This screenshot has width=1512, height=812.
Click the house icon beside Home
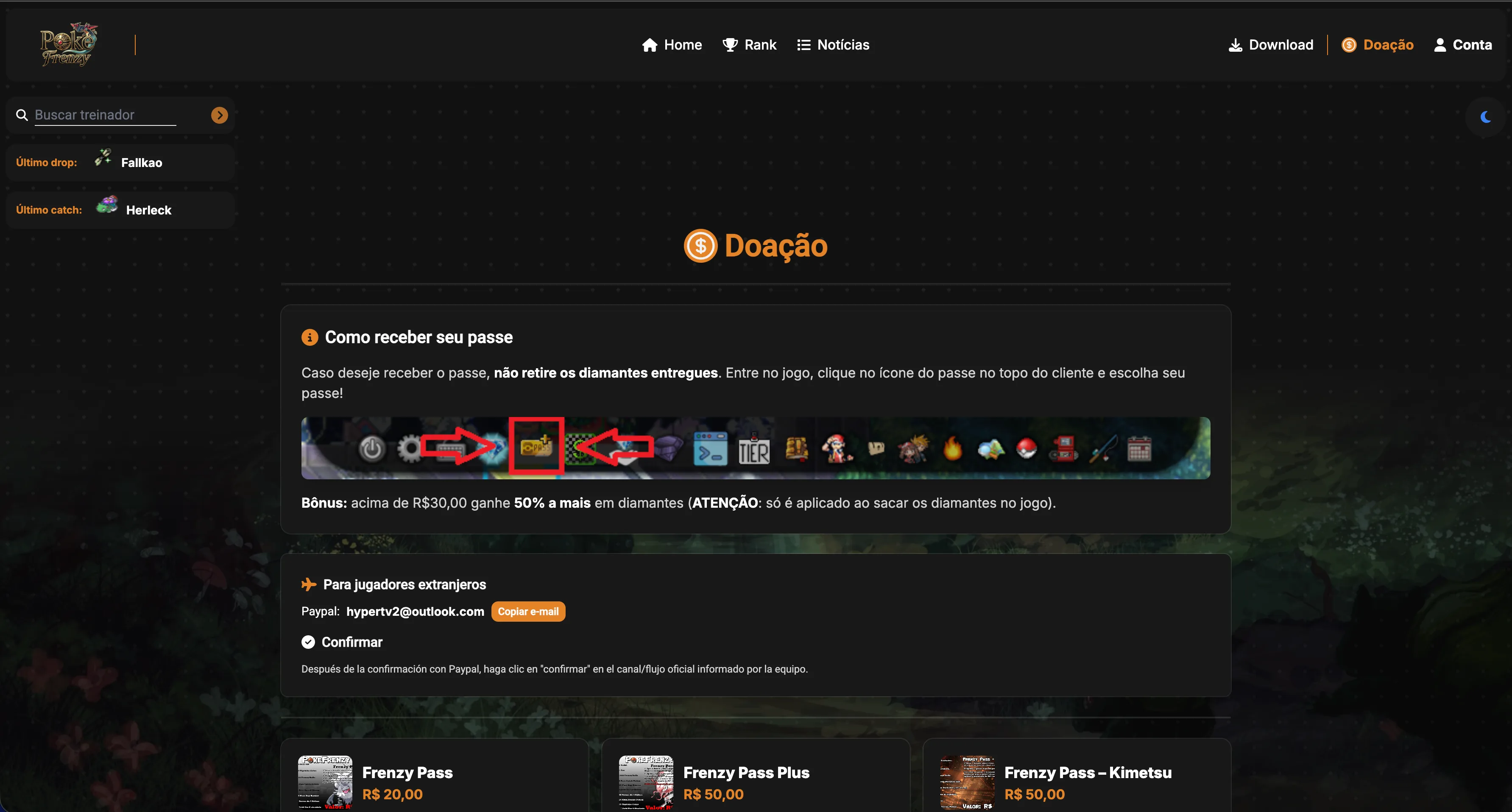(649, 45)
